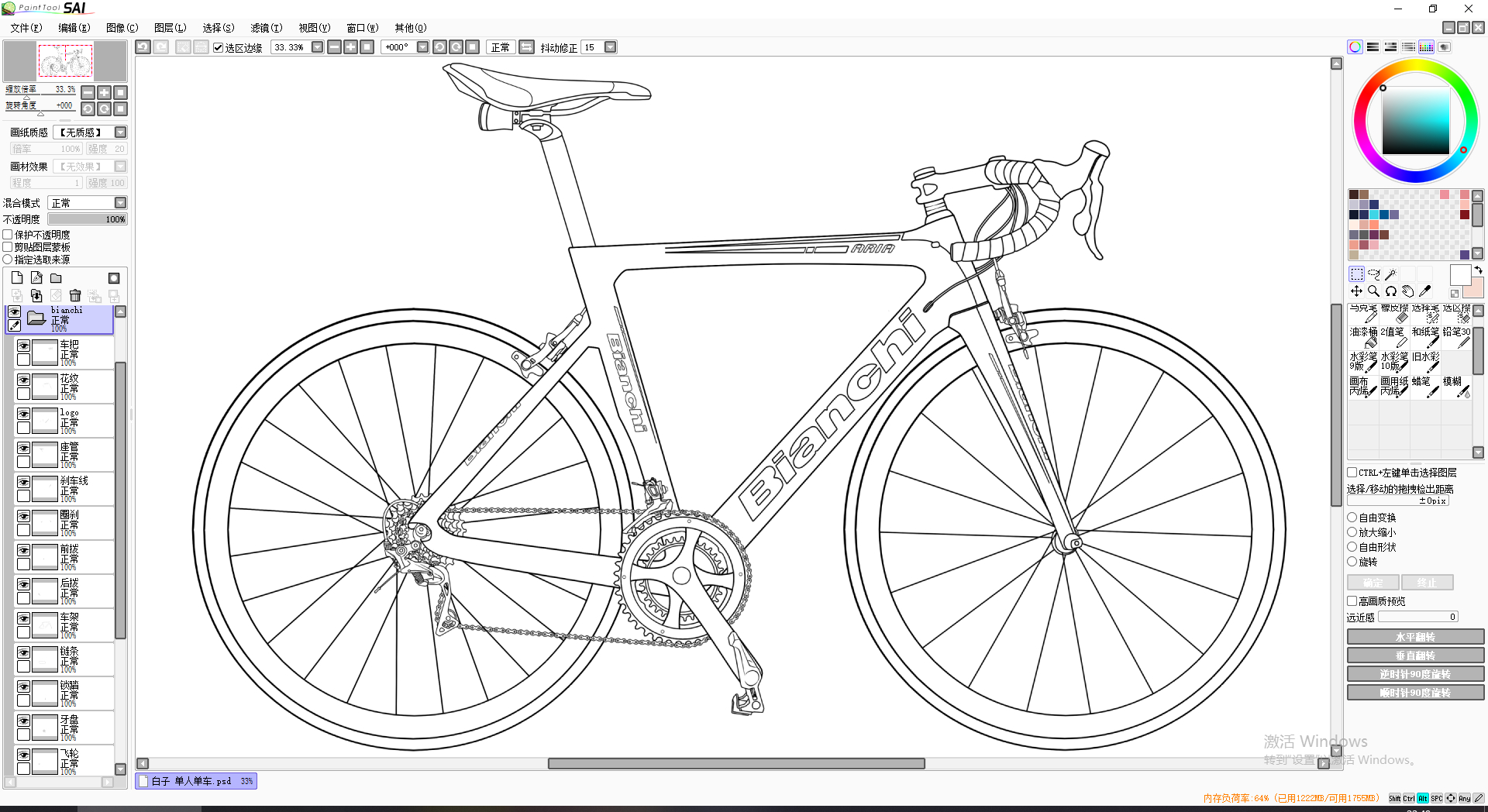Image resolution: width=1488 pixels, height=812 pixels.
Task: Open the 滤镜(T) menu
Action: [267, 28]
